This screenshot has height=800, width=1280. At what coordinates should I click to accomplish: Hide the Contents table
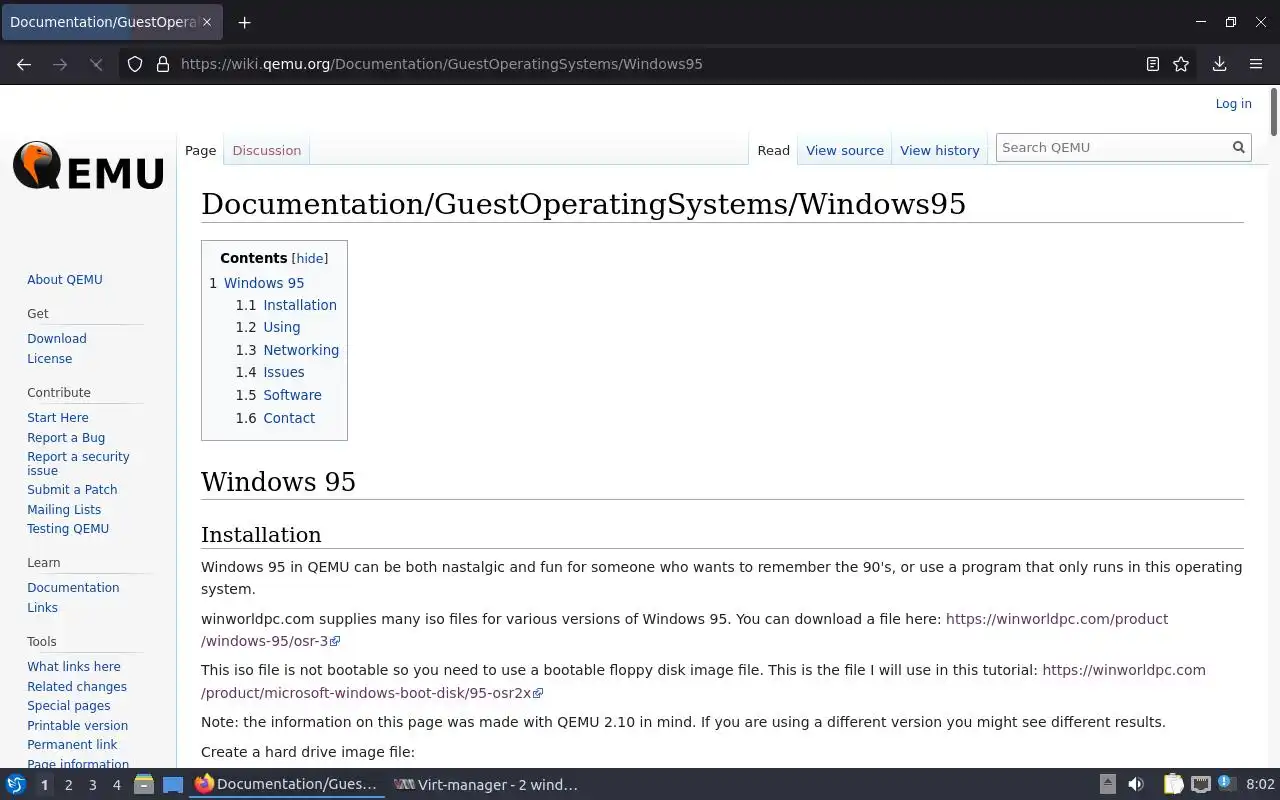point(309,258)
